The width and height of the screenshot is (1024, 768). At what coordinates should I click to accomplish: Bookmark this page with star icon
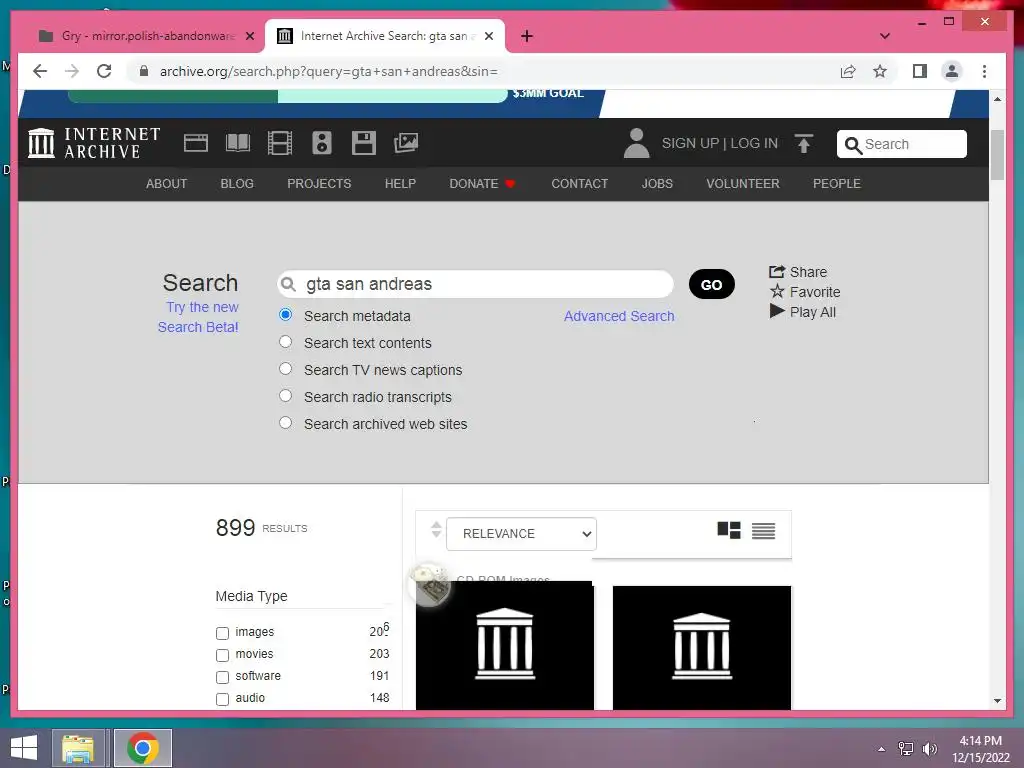pyautogui.click(x=880, y=71)
